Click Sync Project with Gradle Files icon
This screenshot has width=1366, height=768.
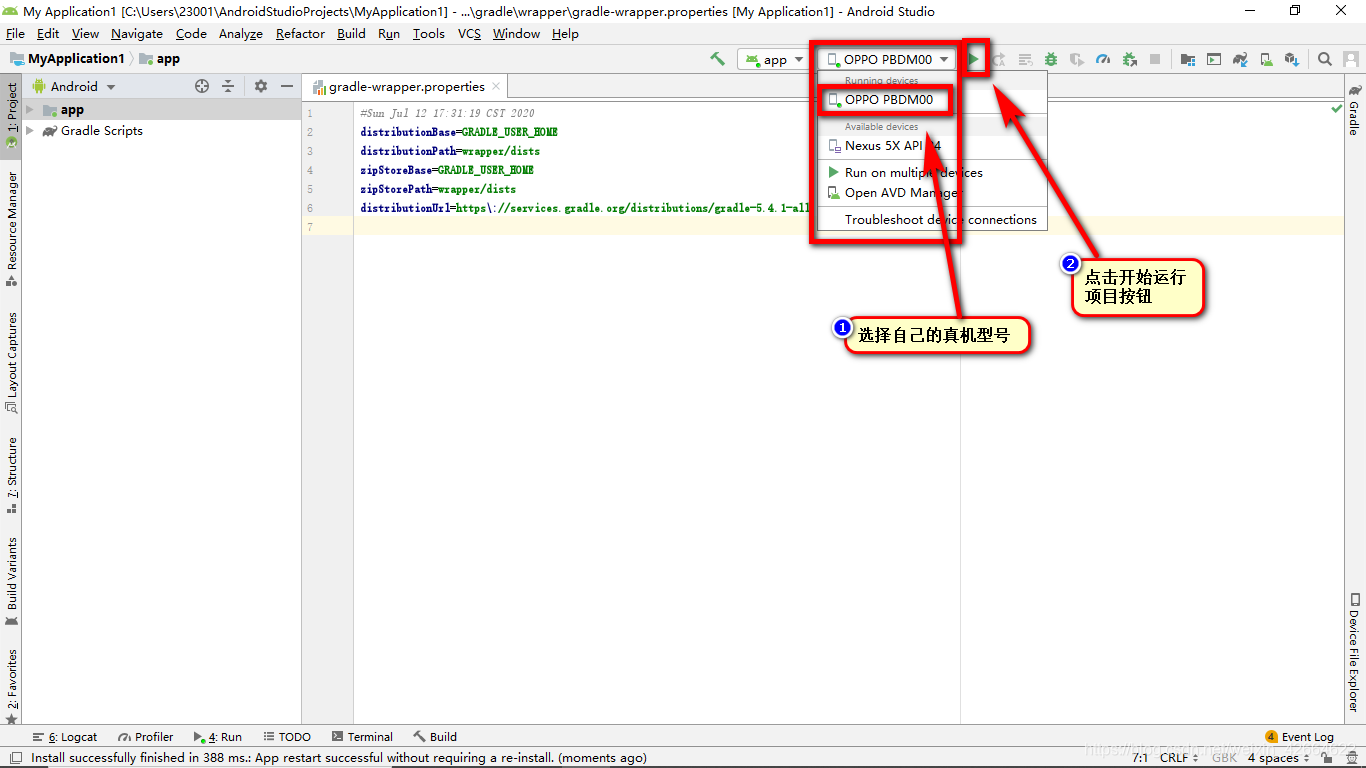click(x=1240, y=59)
